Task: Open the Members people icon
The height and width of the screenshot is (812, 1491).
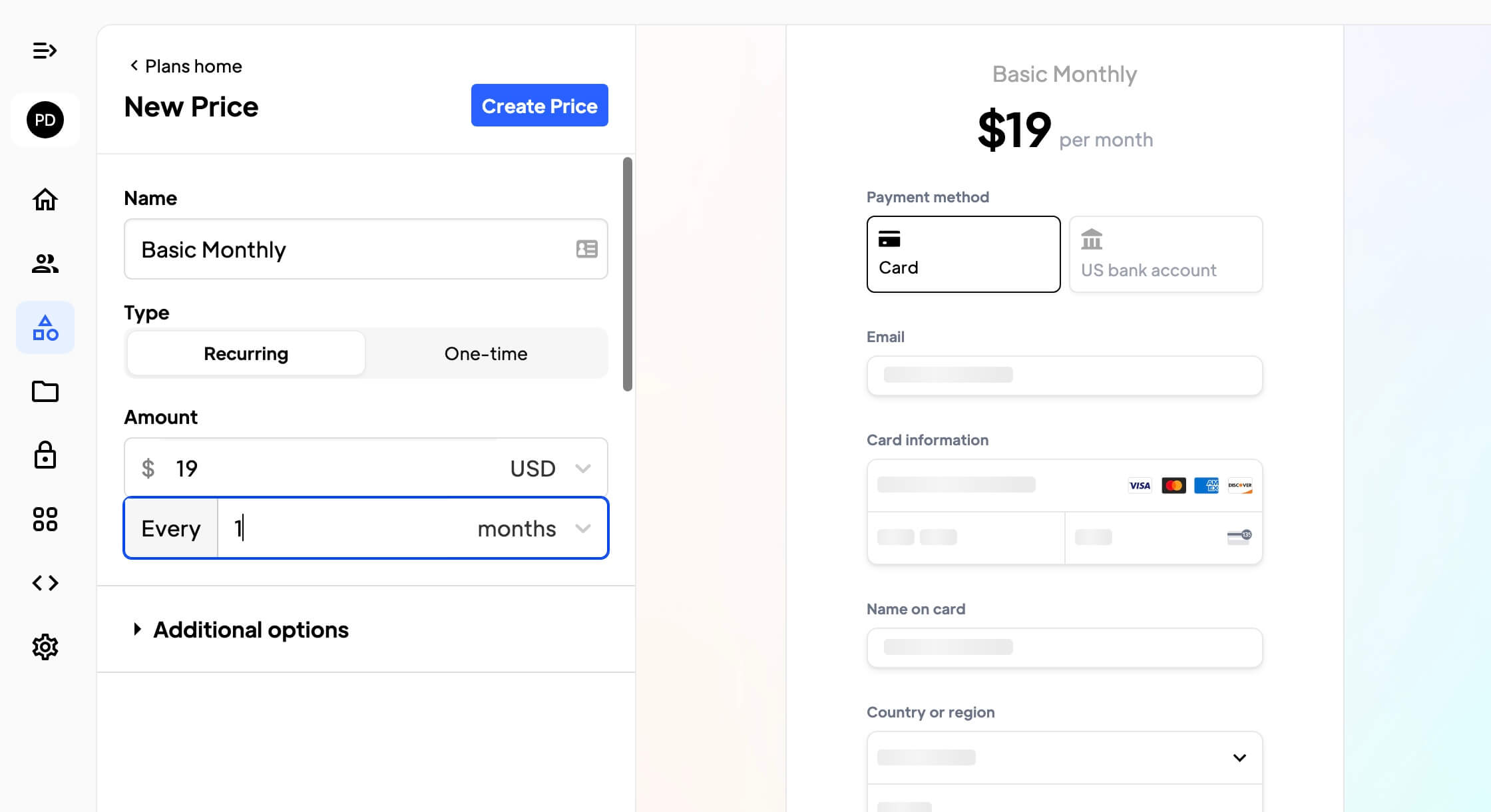Action: 45,264
